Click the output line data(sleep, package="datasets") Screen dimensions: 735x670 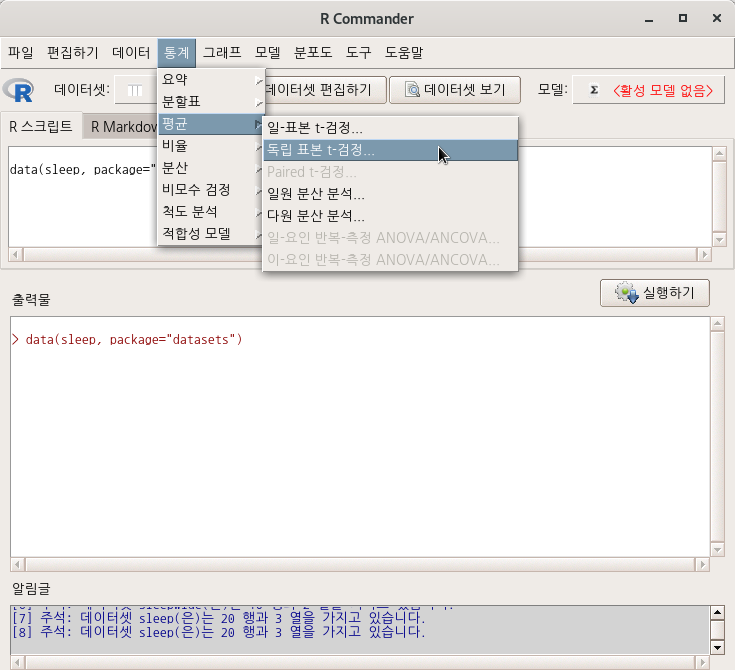coord(134,339)
